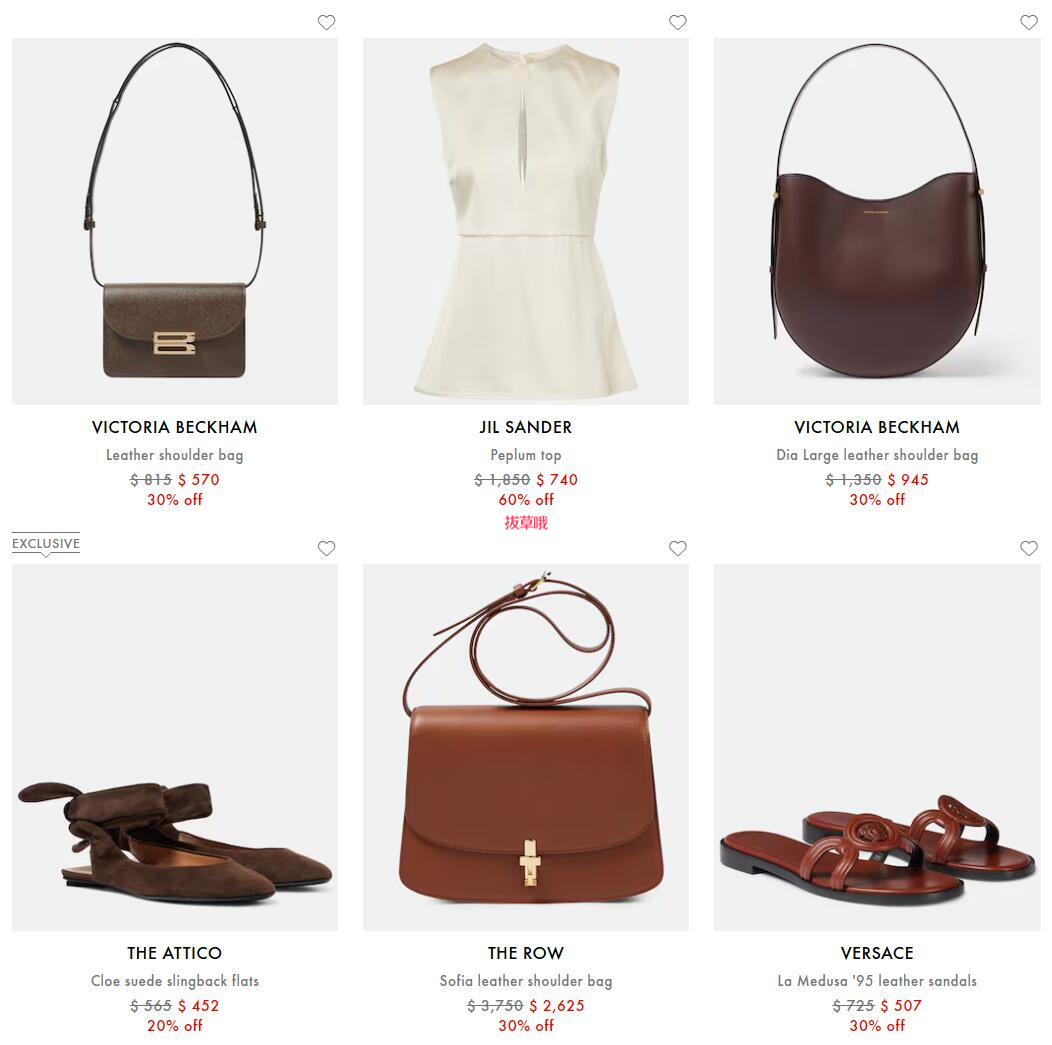View the red Versace sandals photo

(x=877, y=747)
